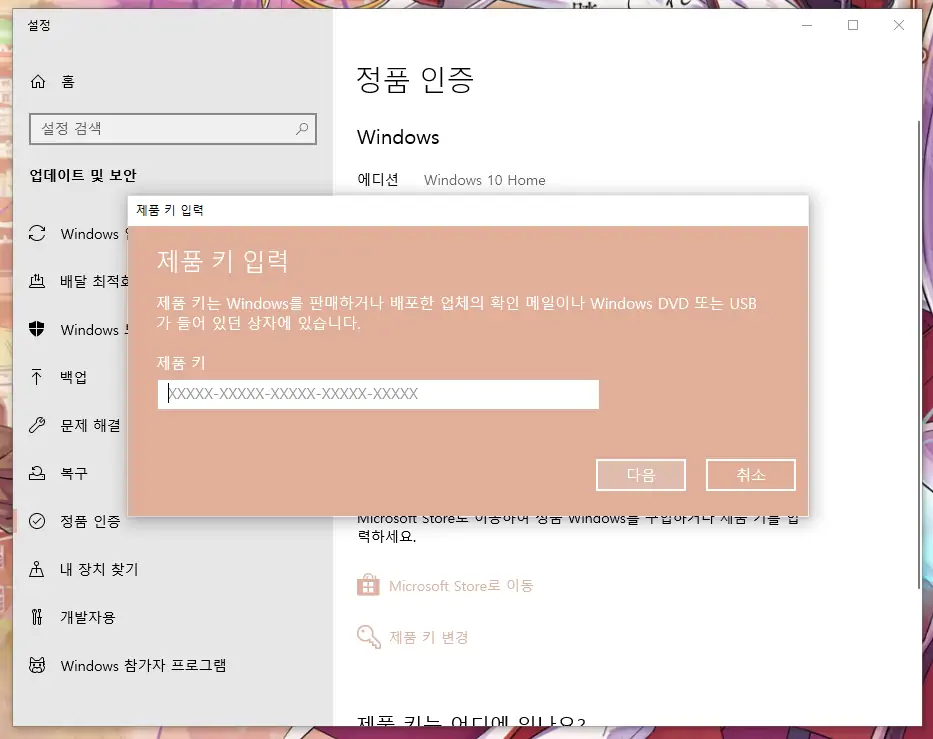Screen dimensions: 933x739
Task: Close the 설정 window
Action: pos(898,25)
